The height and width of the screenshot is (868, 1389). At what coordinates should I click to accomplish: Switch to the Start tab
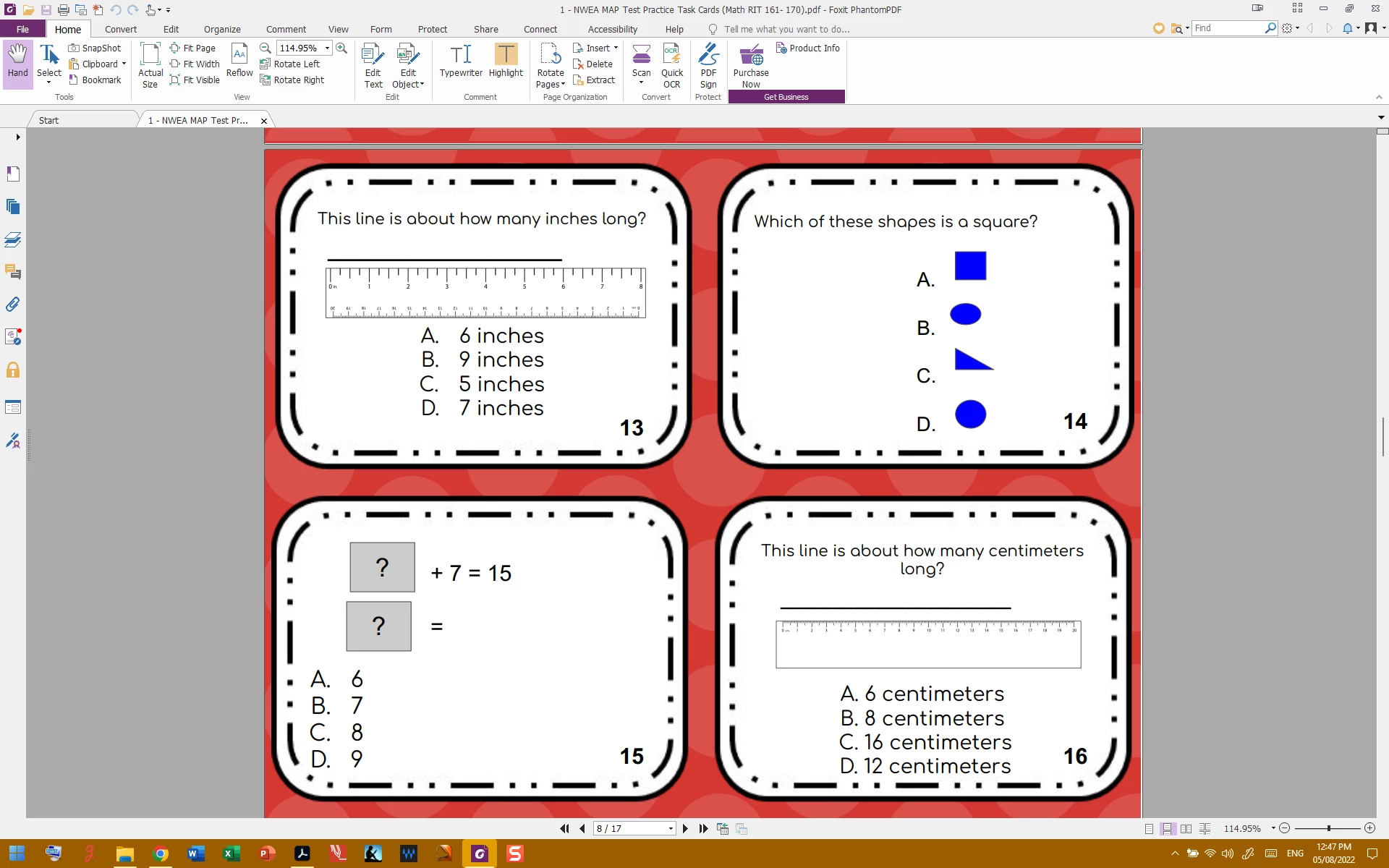49,120
